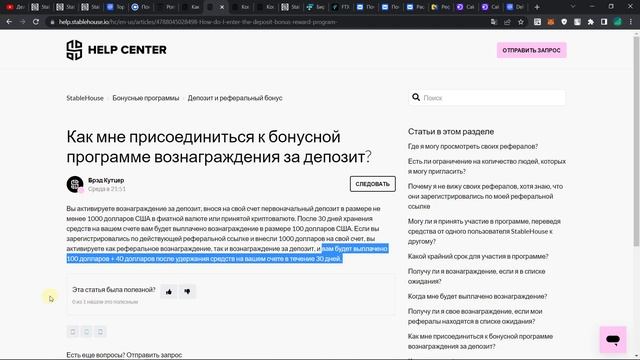Click the article main heading text
The height and width of the screenshot is (360, 640).
pos(219,147)
